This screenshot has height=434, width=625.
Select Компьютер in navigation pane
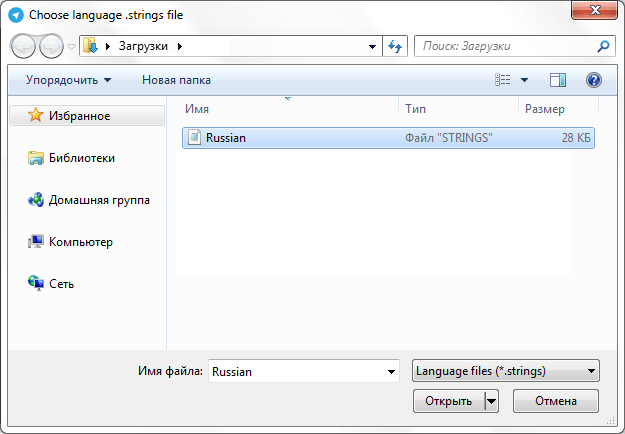click(80, 242)
